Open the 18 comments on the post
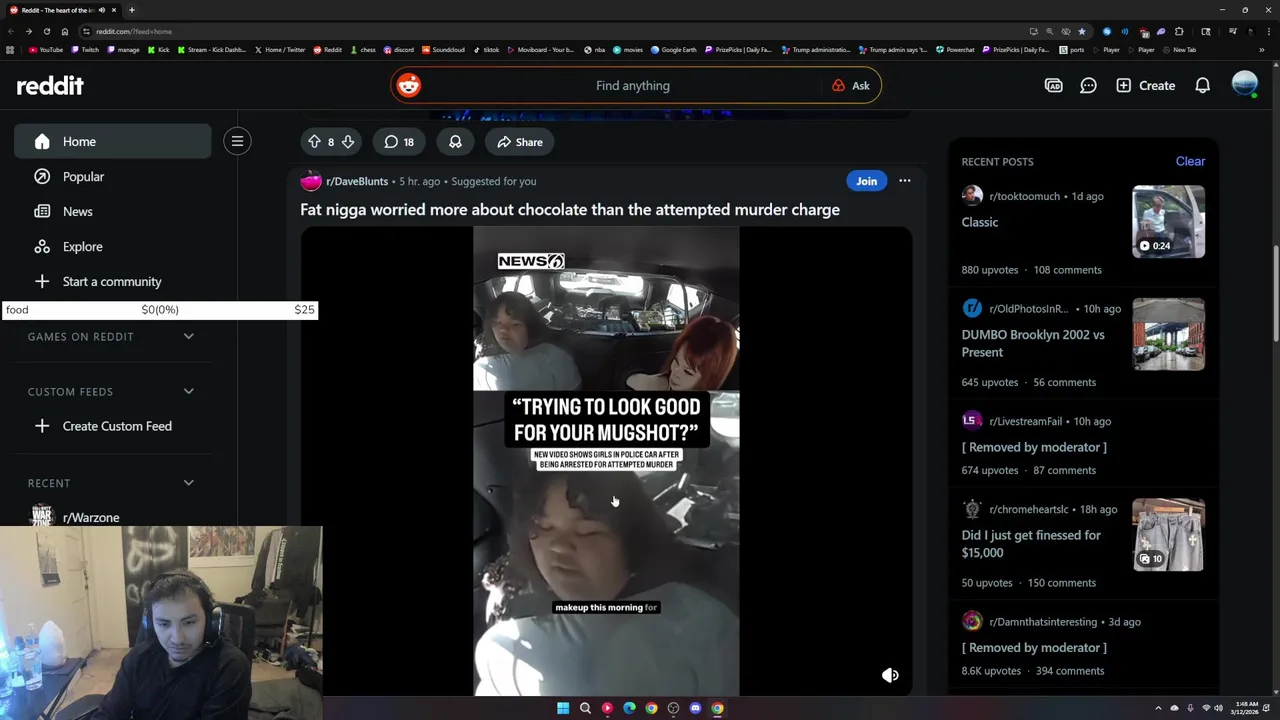The image size is (1280, 720). click(399, 142)
